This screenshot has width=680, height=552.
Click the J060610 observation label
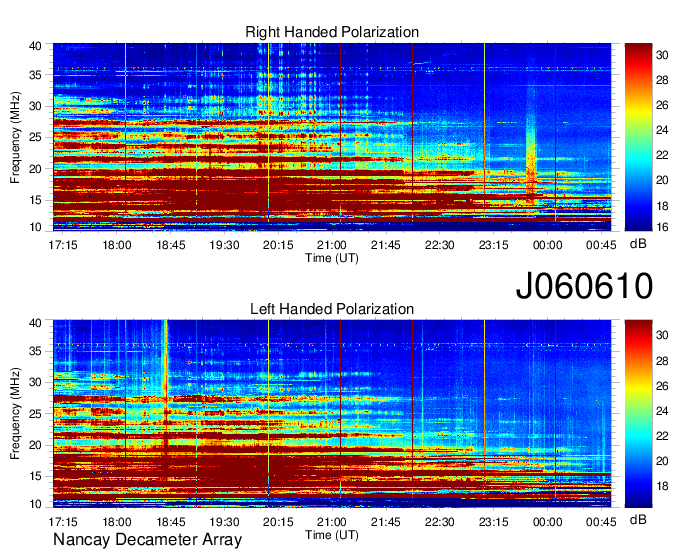coord(584,286)
